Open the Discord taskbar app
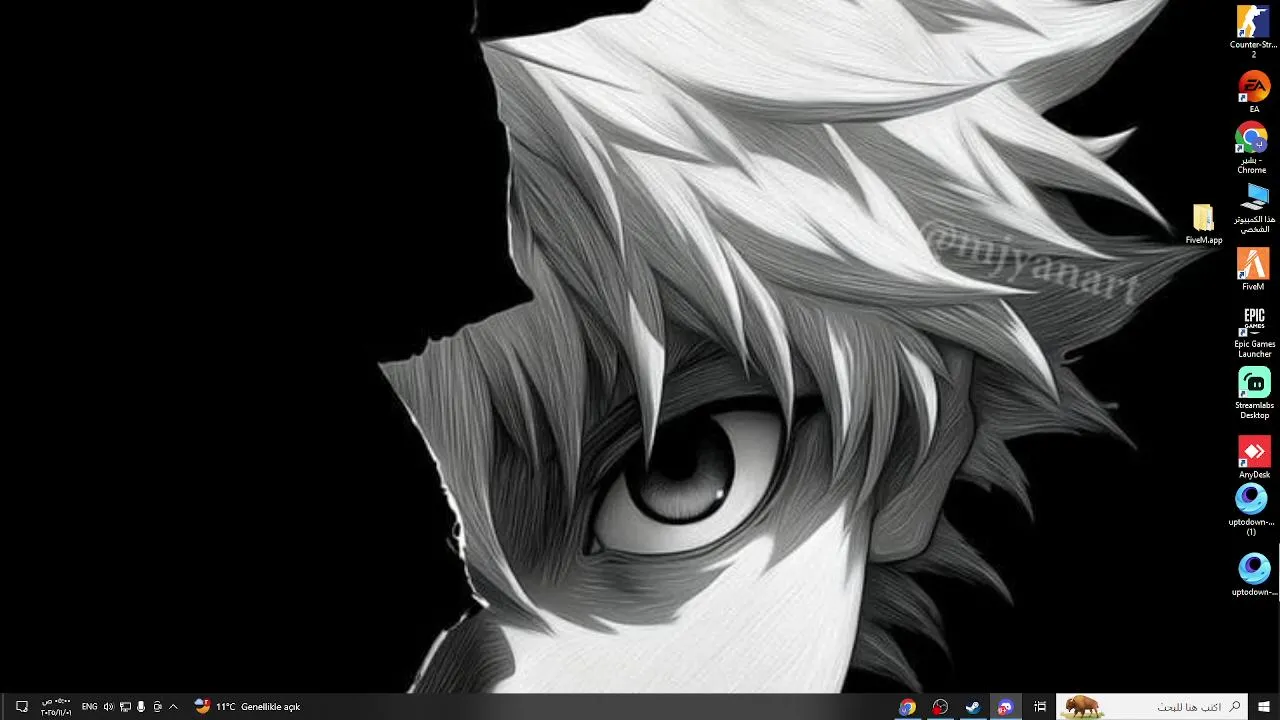This screenshot has width=1280, height=720. point(1005,707)
